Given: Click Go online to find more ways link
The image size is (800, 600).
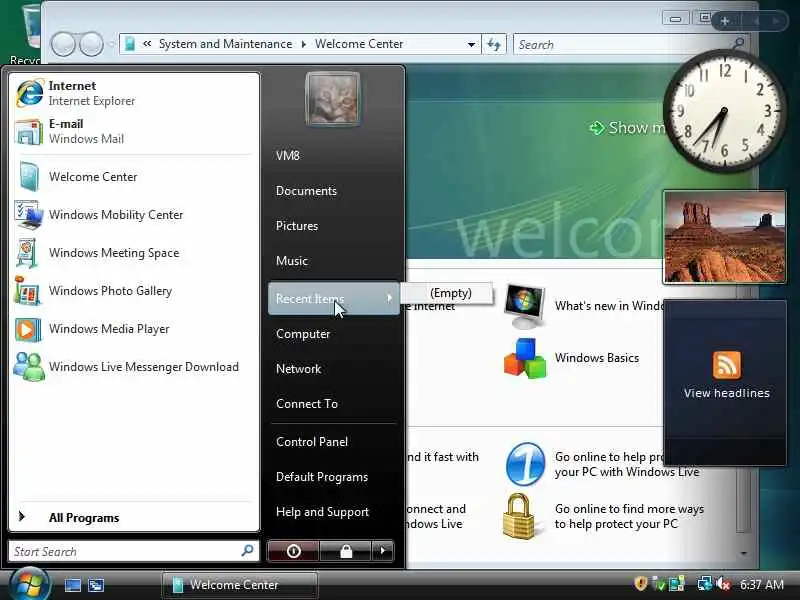Looking at the screenshot, I should (x=629, y=516).
